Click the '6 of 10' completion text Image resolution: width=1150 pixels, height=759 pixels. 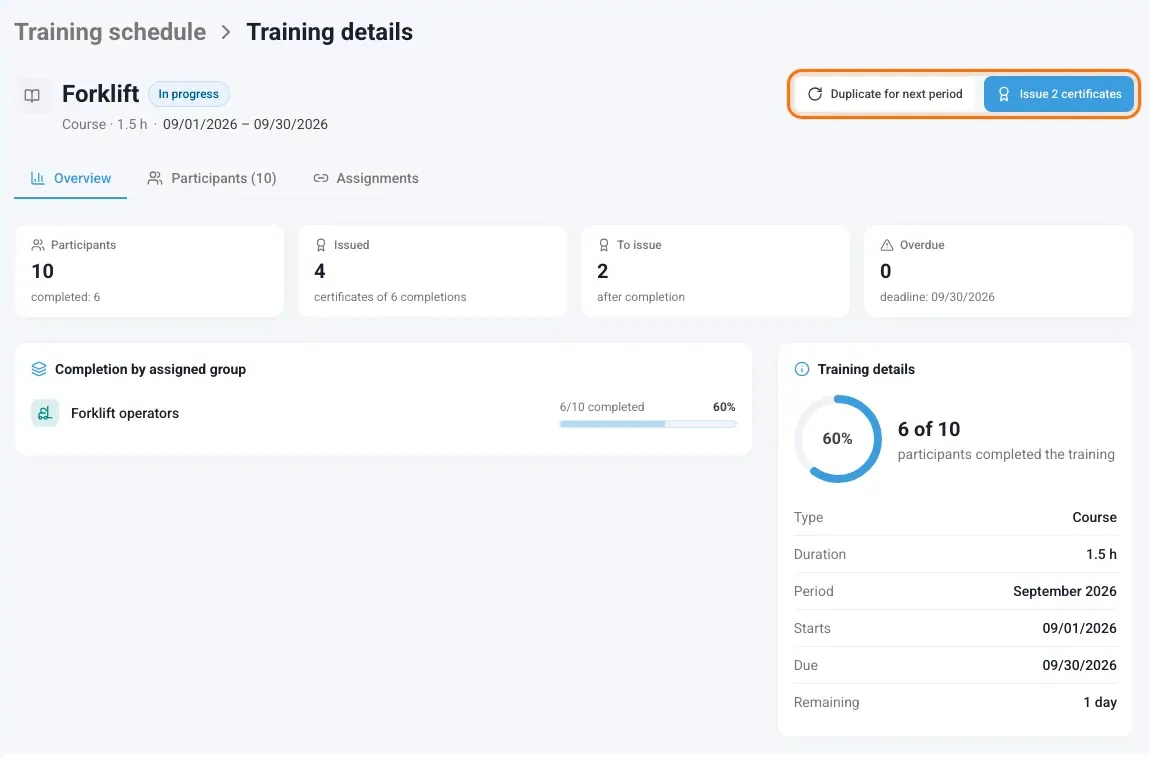coord(929,429)
